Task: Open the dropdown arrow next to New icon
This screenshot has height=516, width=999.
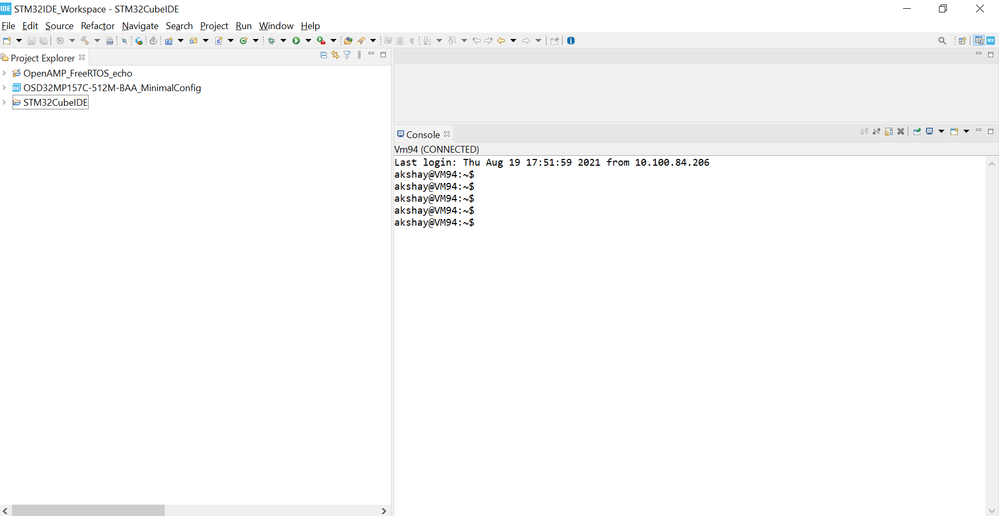Action: pos(18,40)
